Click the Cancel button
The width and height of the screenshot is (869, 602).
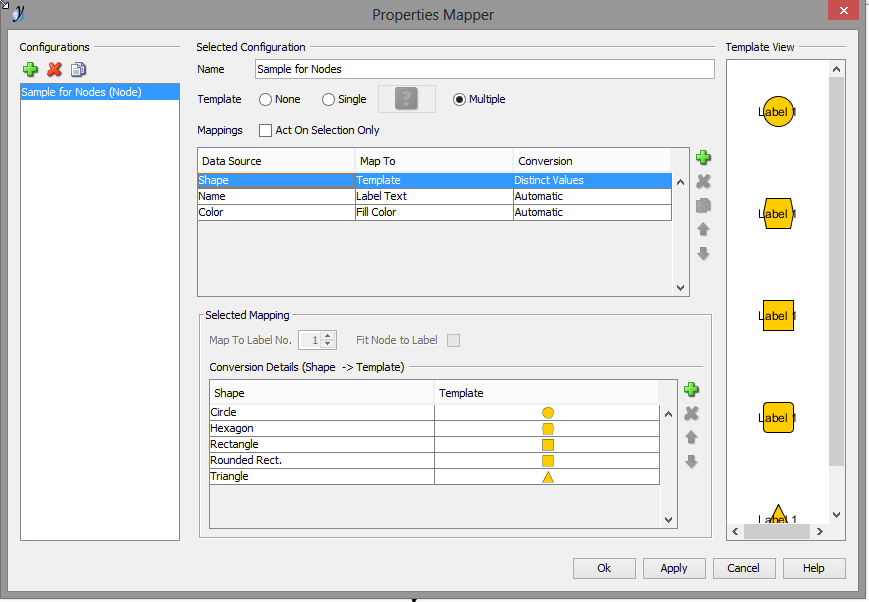(743, 568)
